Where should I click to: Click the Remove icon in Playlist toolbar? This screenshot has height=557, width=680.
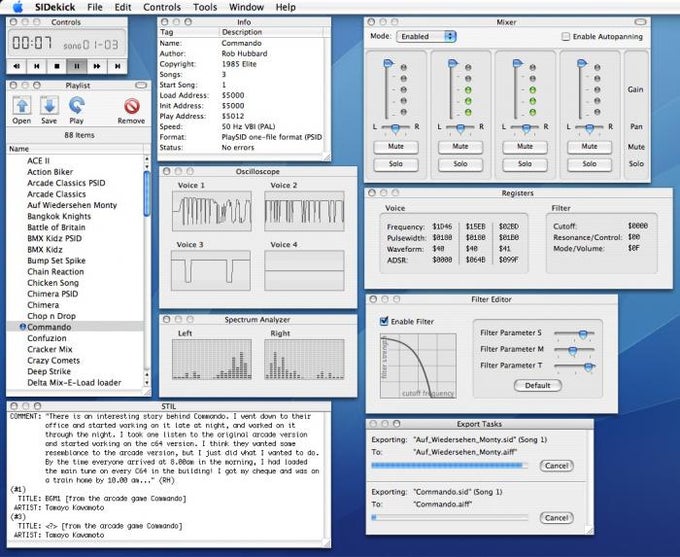coord(131,106)
